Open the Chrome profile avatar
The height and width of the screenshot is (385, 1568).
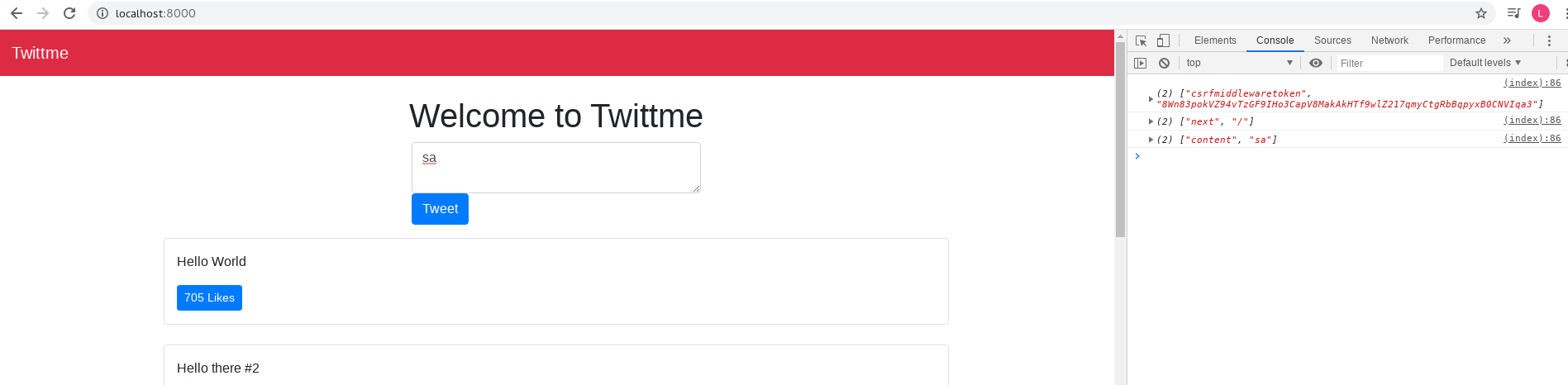(x=1541, y=13)
